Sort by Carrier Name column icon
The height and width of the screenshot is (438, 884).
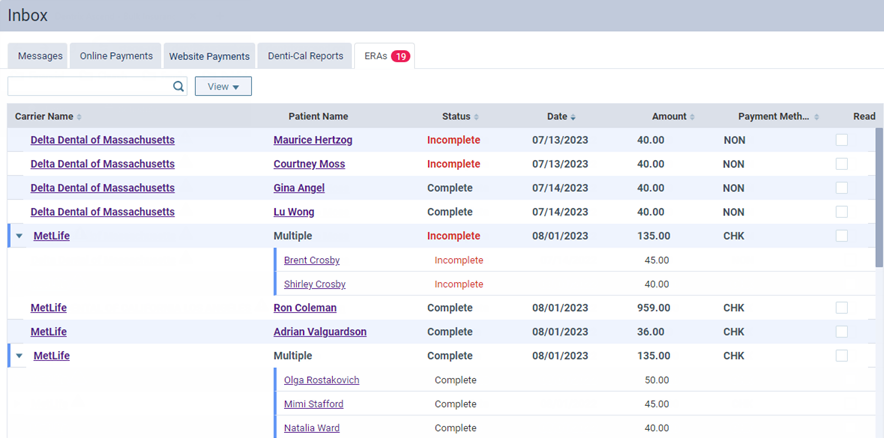pyautogui.click(x=80, y=117)
